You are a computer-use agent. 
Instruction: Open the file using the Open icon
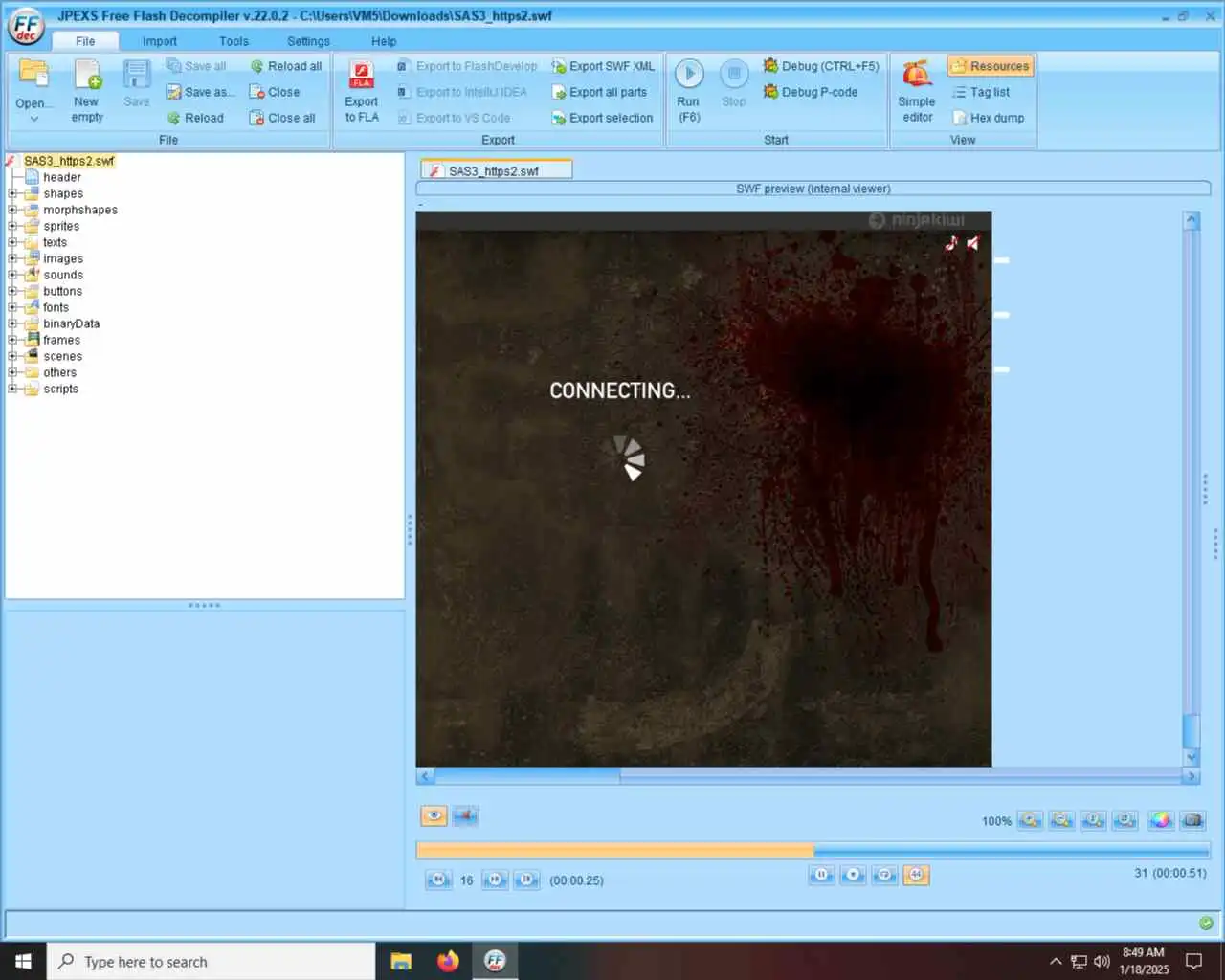[33, 77]
